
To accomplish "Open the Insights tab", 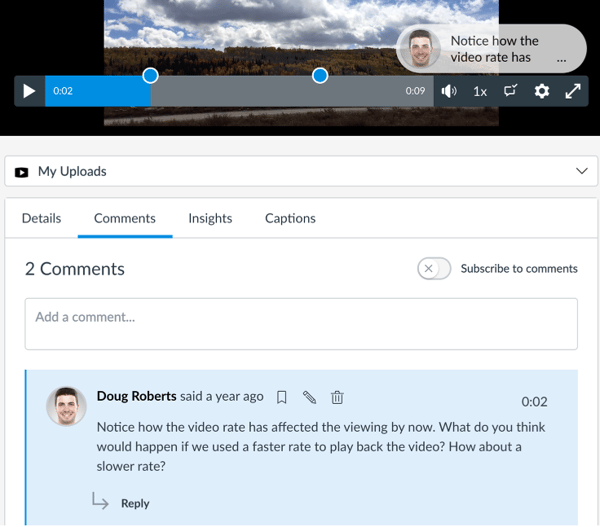I will 210,218.
